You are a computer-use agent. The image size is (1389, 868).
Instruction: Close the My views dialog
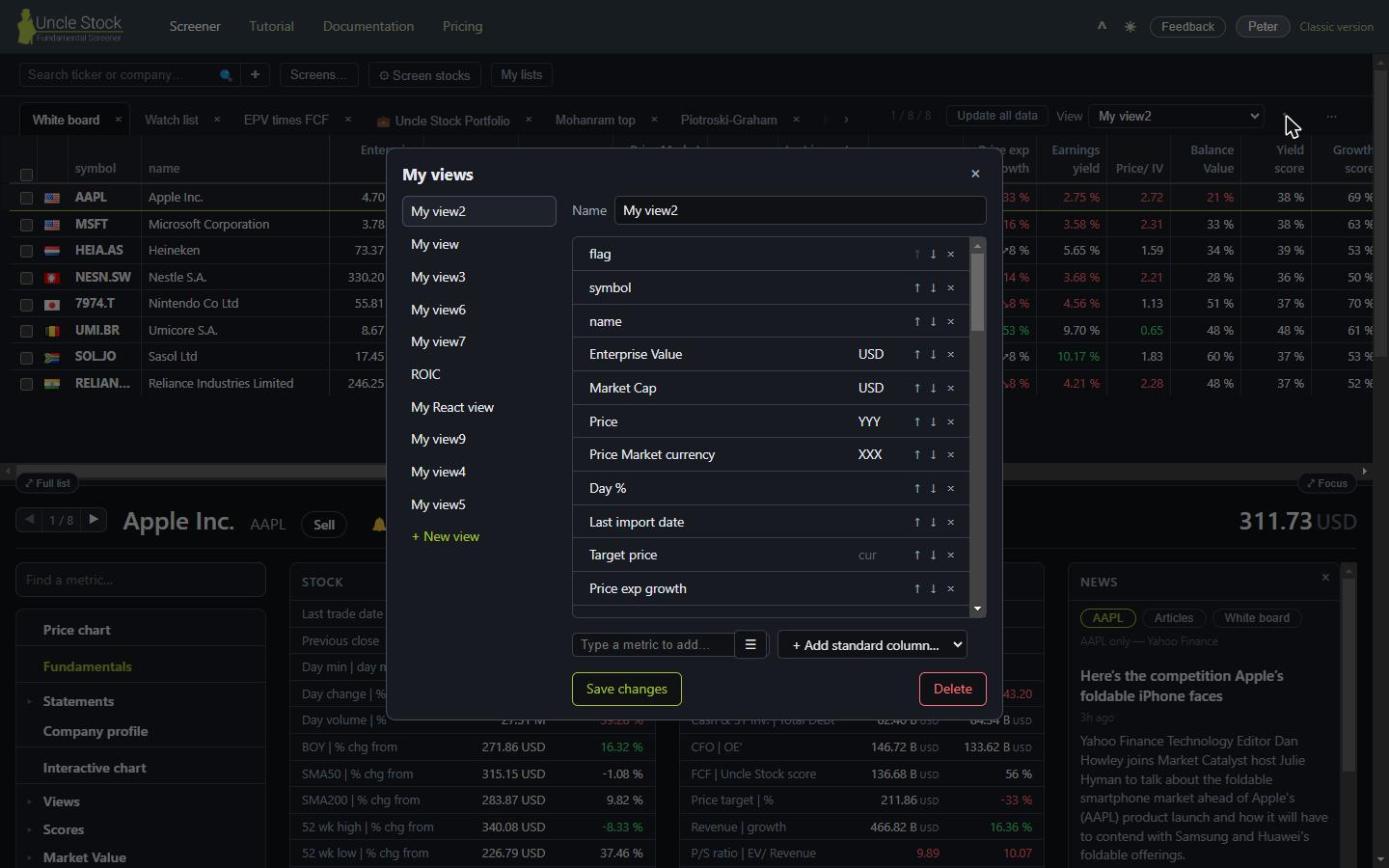click(x=975, y=174)
